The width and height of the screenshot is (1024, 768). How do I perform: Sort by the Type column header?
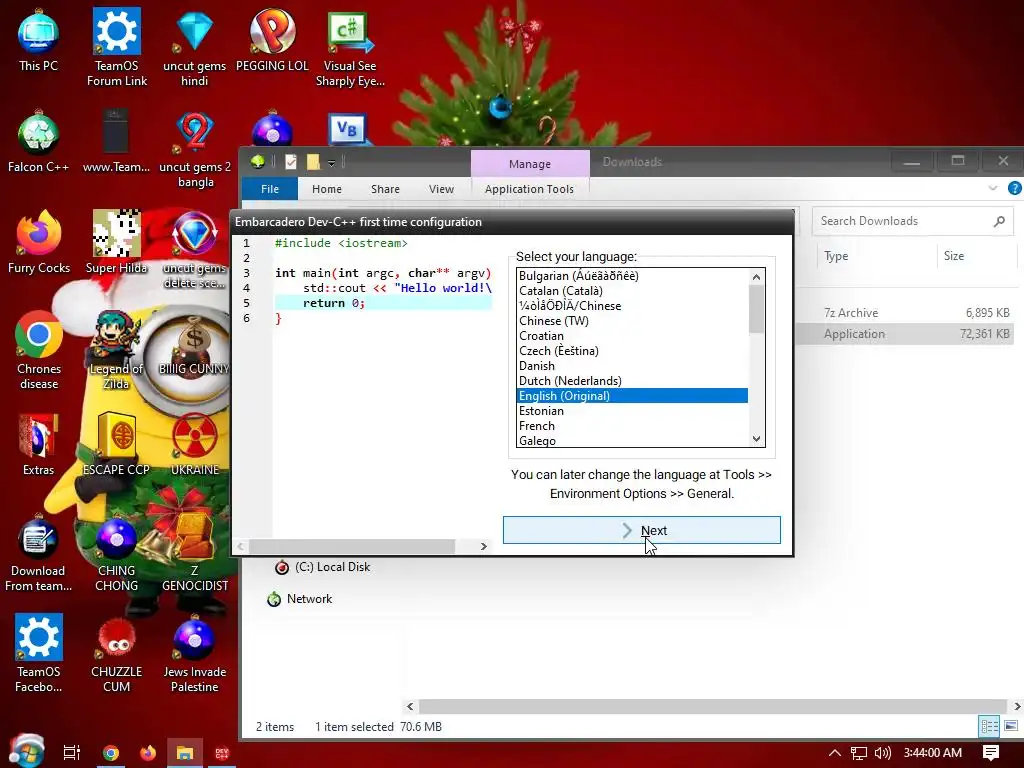(x=836, y=256)
